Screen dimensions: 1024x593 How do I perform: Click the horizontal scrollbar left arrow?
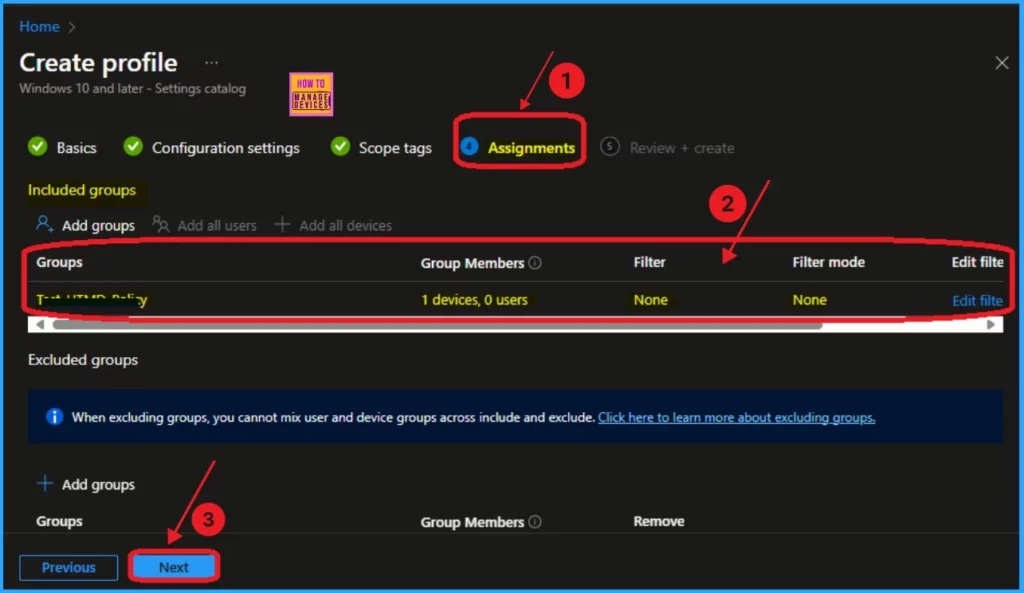click(x=40, y=325)
